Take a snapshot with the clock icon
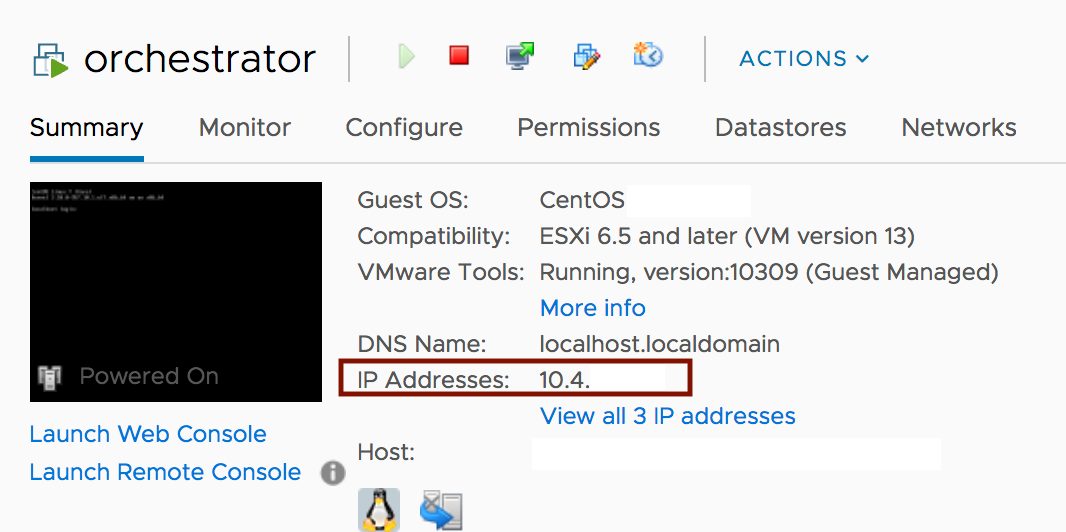Screen dimensions: 1066x532 coord(647,55)
